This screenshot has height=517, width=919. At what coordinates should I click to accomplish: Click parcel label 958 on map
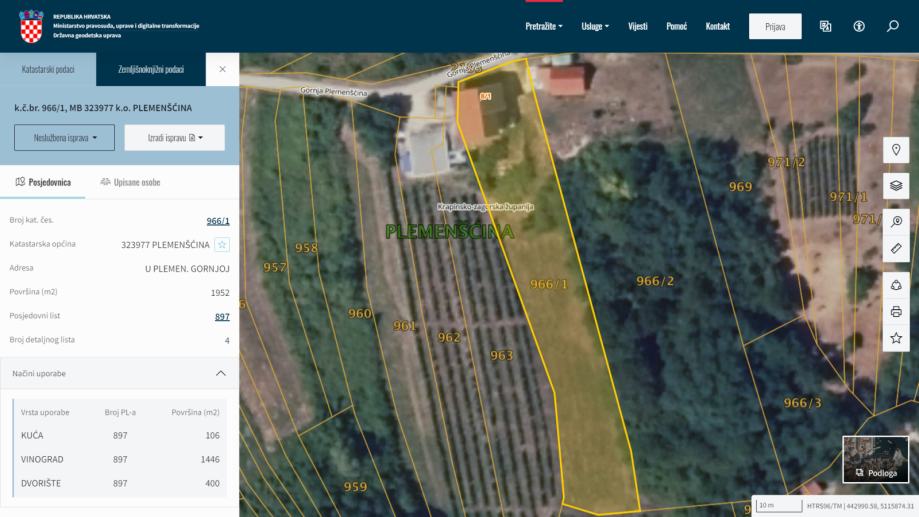click(306, 248)
